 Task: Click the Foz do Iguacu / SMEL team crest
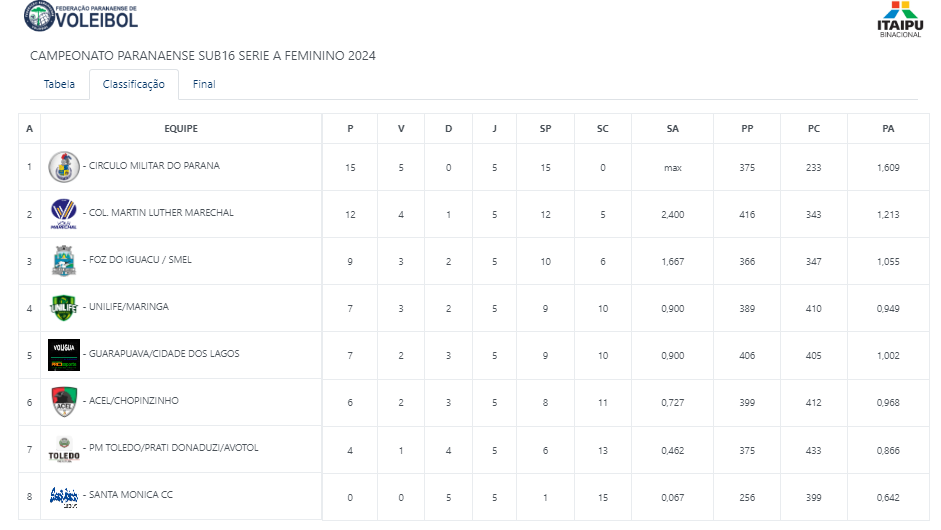pyautogui.click(x=64, y=261)
